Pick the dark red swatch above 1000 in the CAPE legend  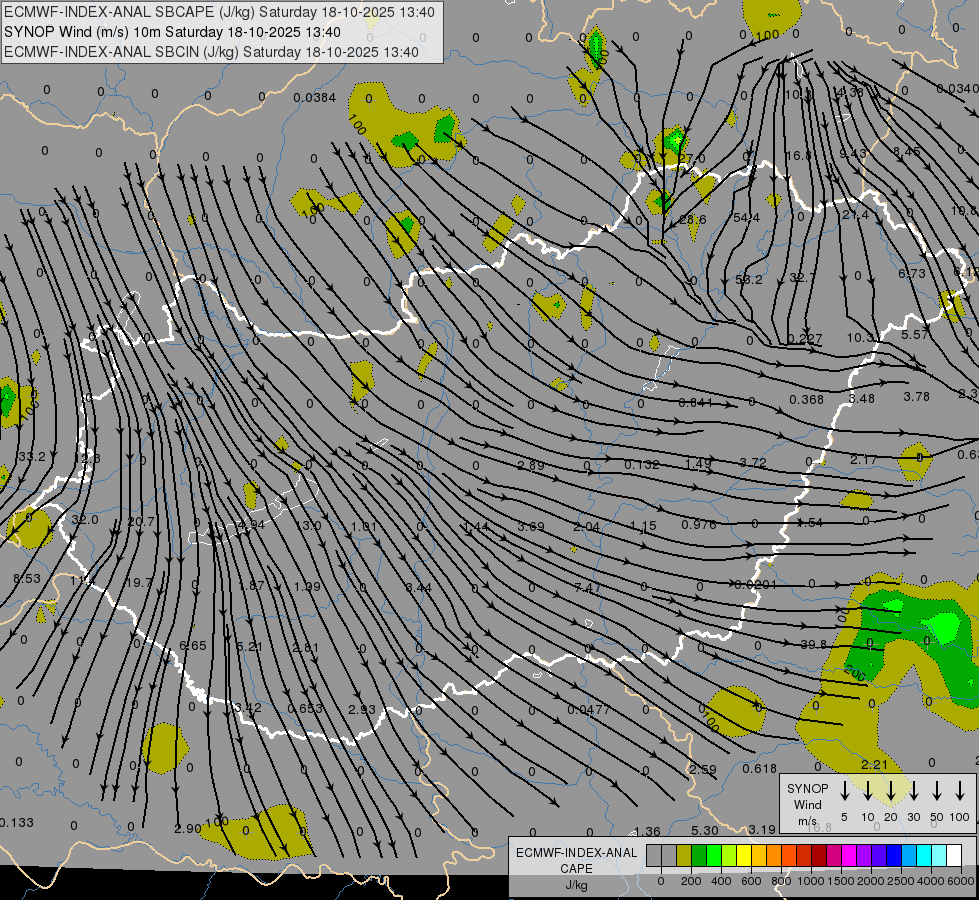click(x=819, y=856)
